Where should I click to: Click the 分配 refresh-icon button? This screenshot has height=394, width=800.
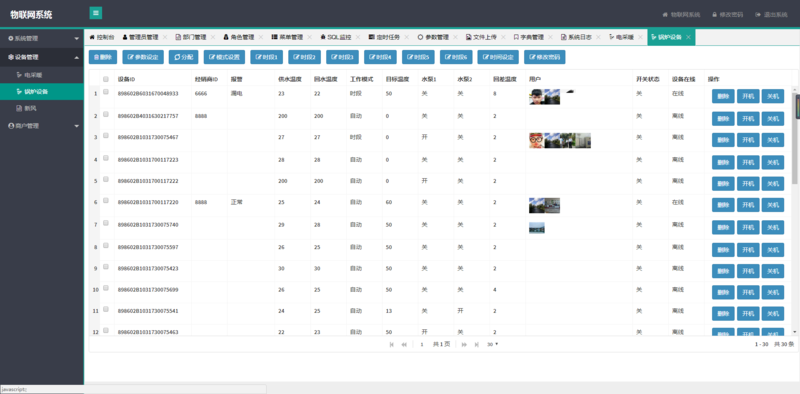(184, 57)
